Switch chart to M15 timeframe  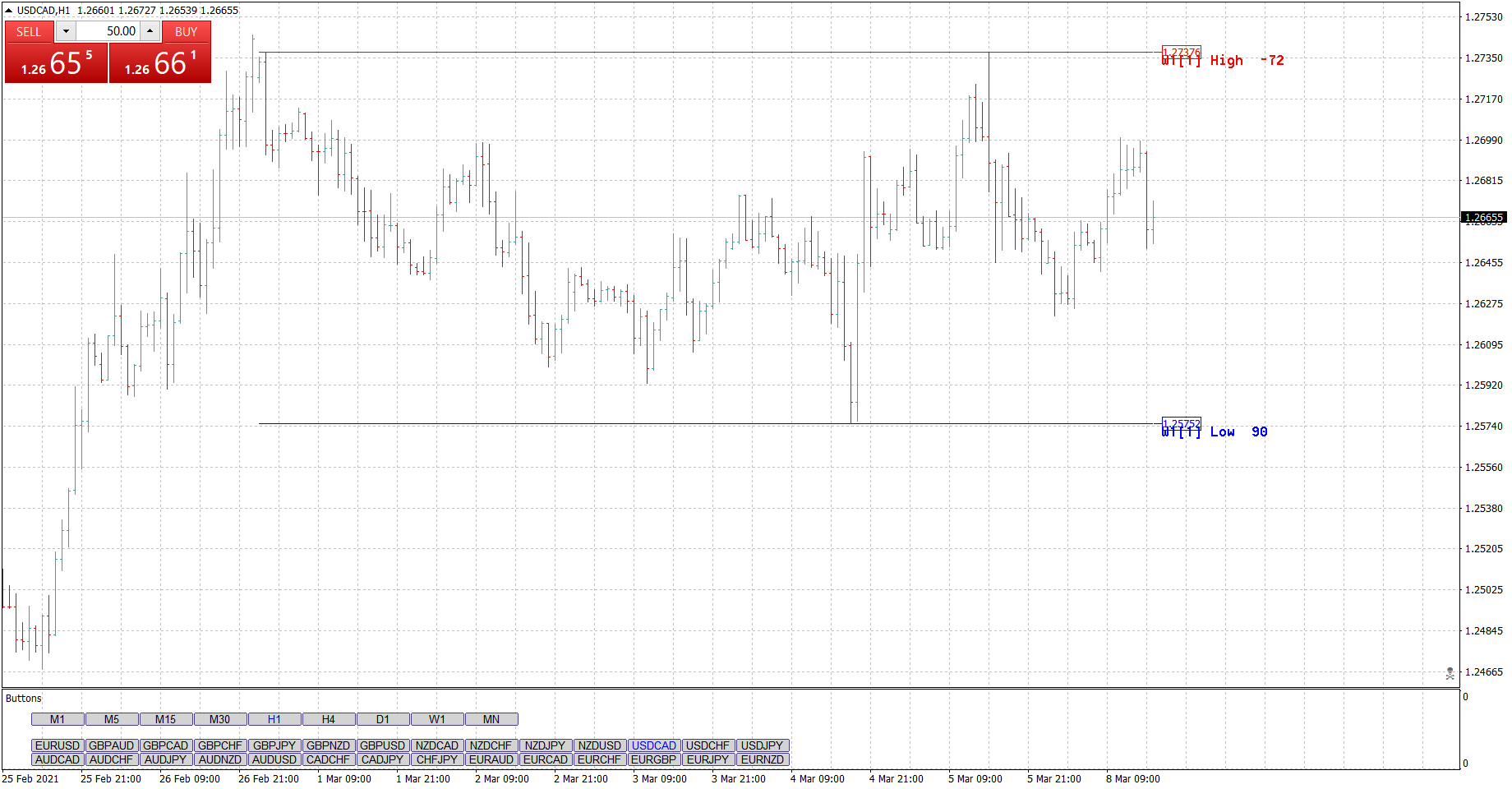pos(166,719)
